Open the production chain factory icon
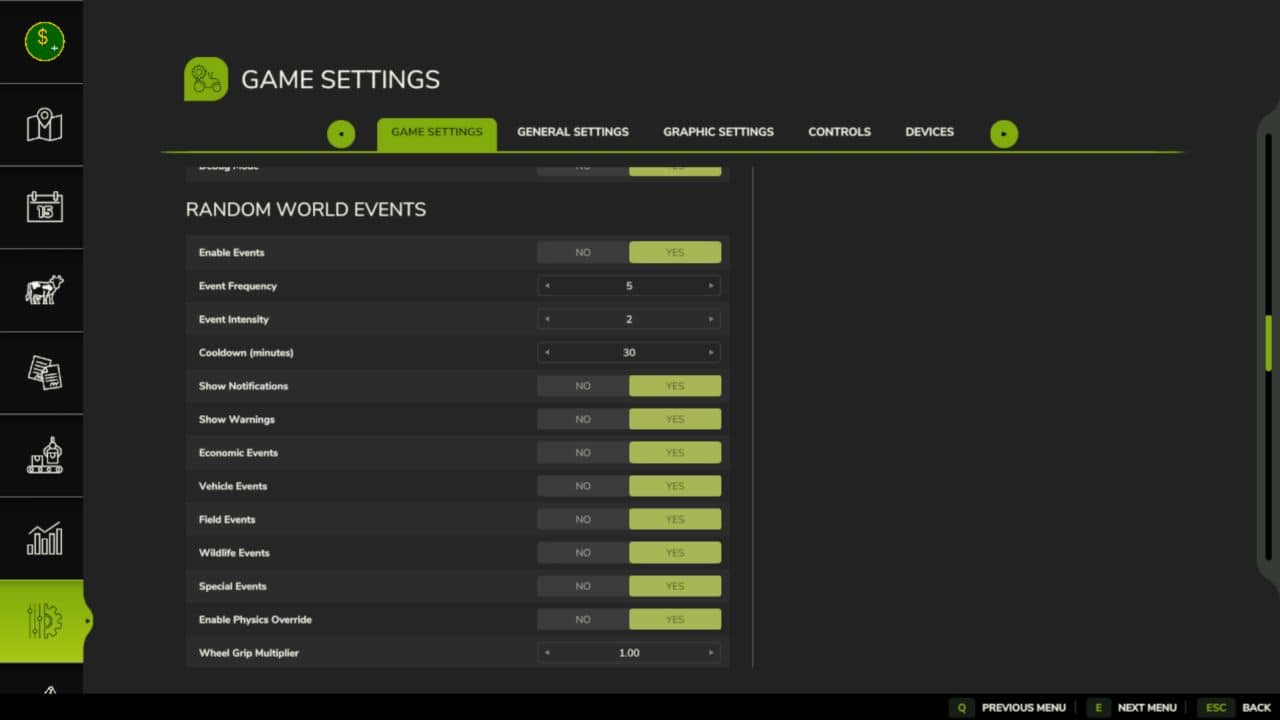 click(x=43, y=456)
